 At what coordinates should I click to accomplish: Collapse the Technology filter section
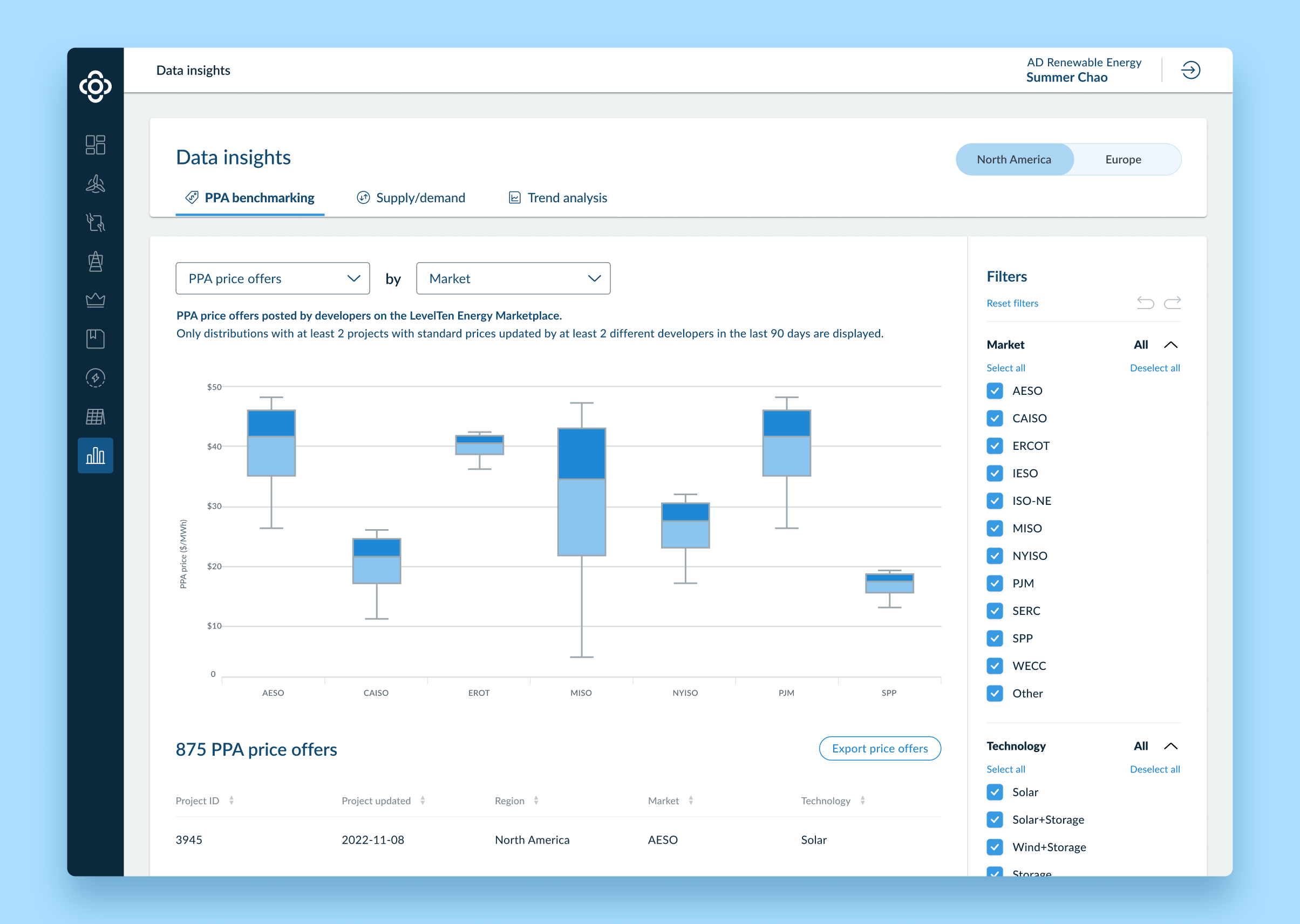1170,746
